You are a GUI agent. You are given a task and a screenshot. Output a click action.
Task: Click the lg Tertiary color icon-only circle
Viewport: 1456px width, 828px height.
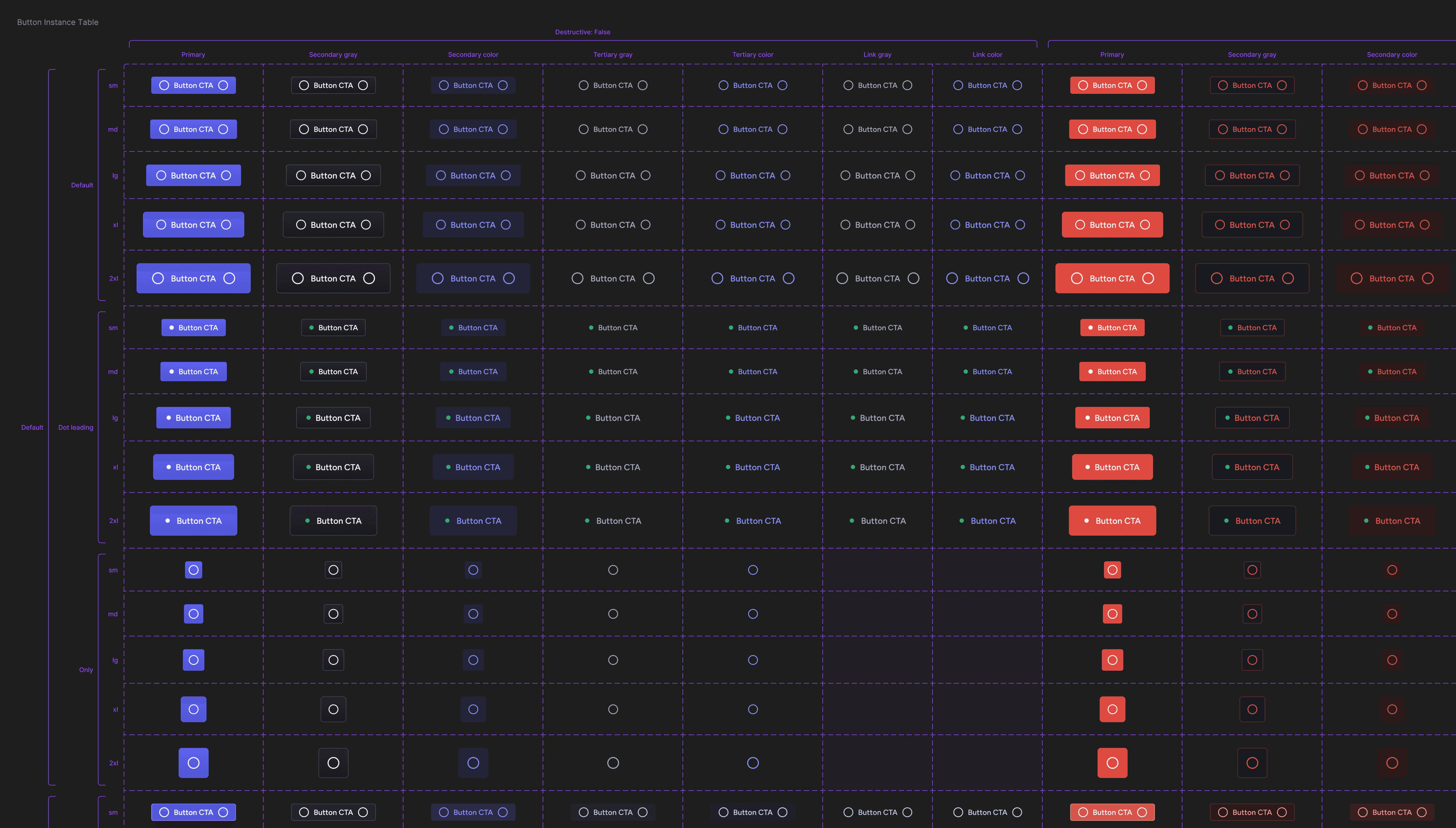pos(753,660)
